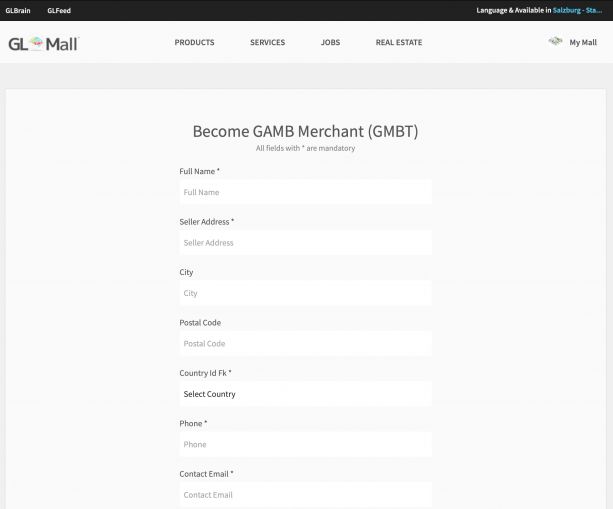The image size is (613, 509).
Task: Click into the Postal Code field
Action: [x=305, y=343]
